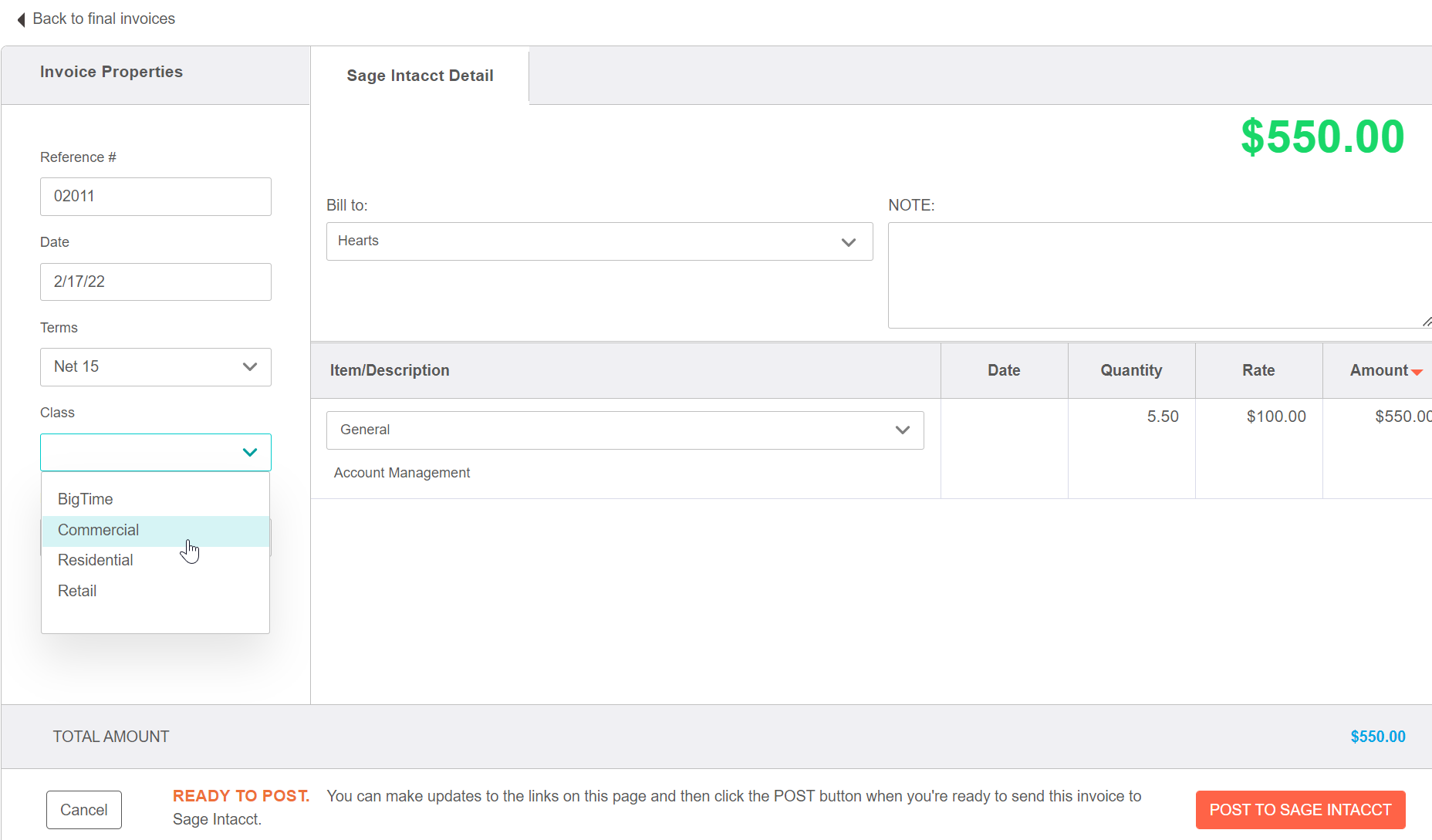Click the General item dropdown chevron
Screen dimensions: 1432x840
click(903, 430)
